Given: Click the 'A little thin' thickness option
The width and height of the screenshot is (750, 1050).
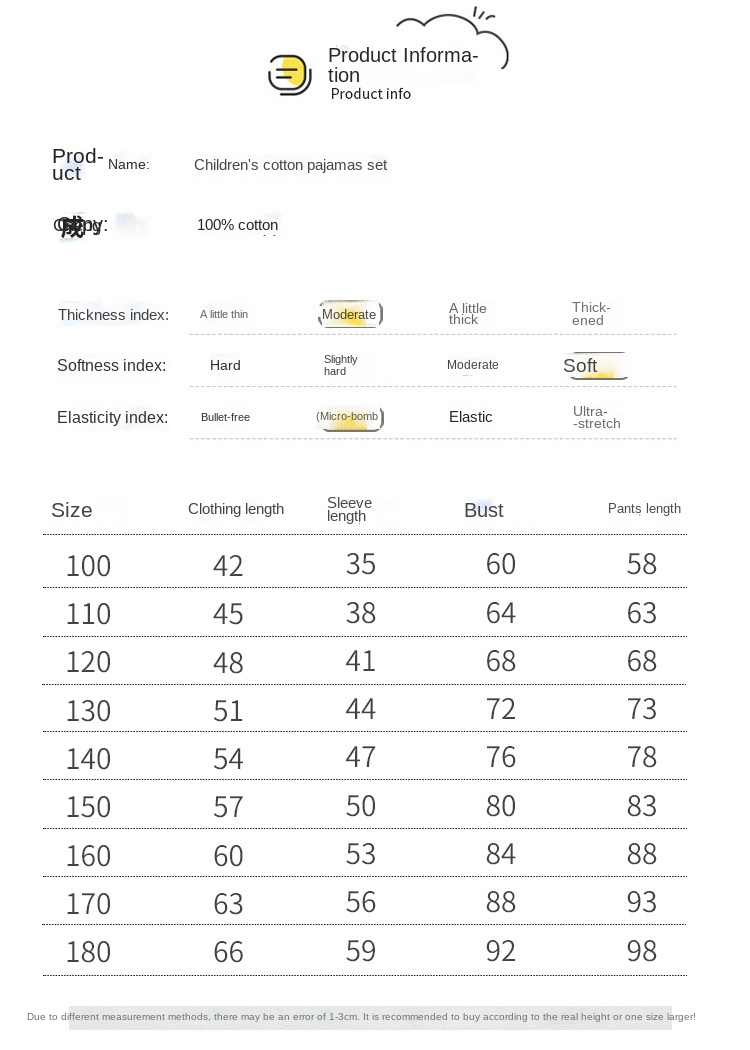Looking at the screenshot, I should coord(224,315).
